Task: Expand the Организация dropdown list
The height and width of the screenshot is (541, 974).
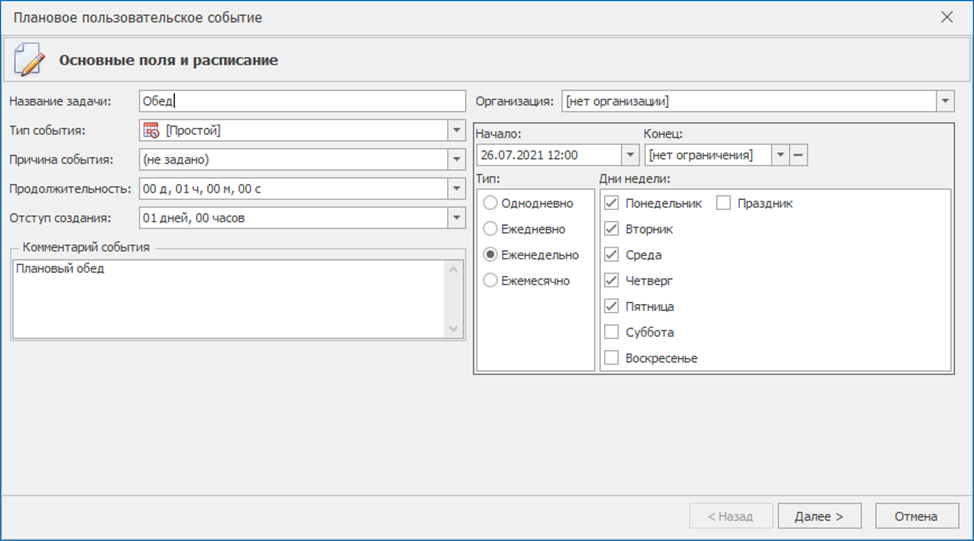Action: coord(945,101)
